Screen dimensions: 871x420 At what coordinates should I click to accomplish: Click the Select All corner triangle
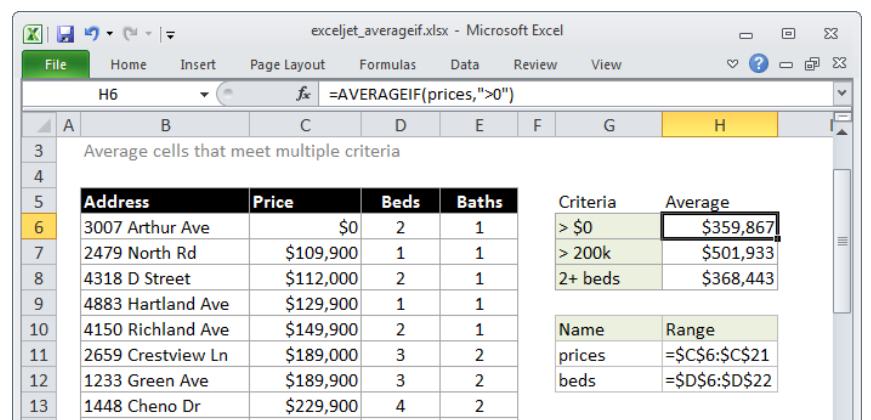(42, 126)
